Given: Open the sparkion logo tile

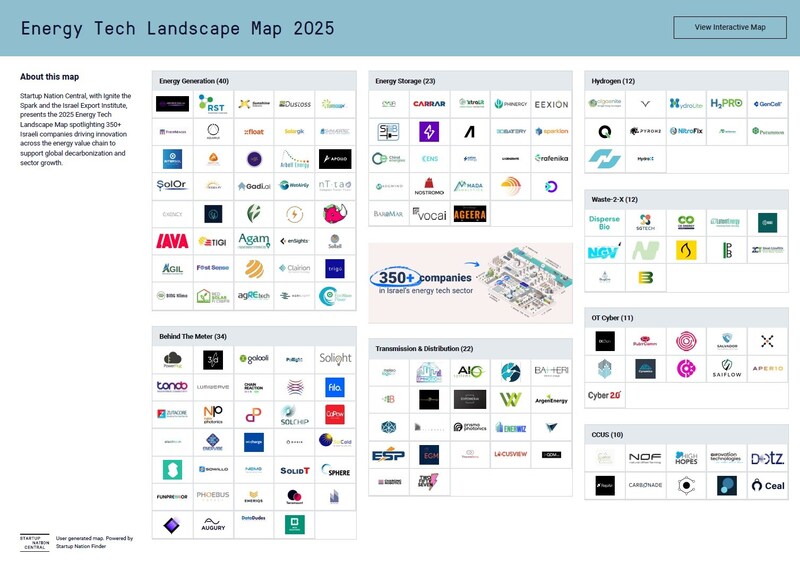Looking at the screenshot, I should (x=552, y=131).
